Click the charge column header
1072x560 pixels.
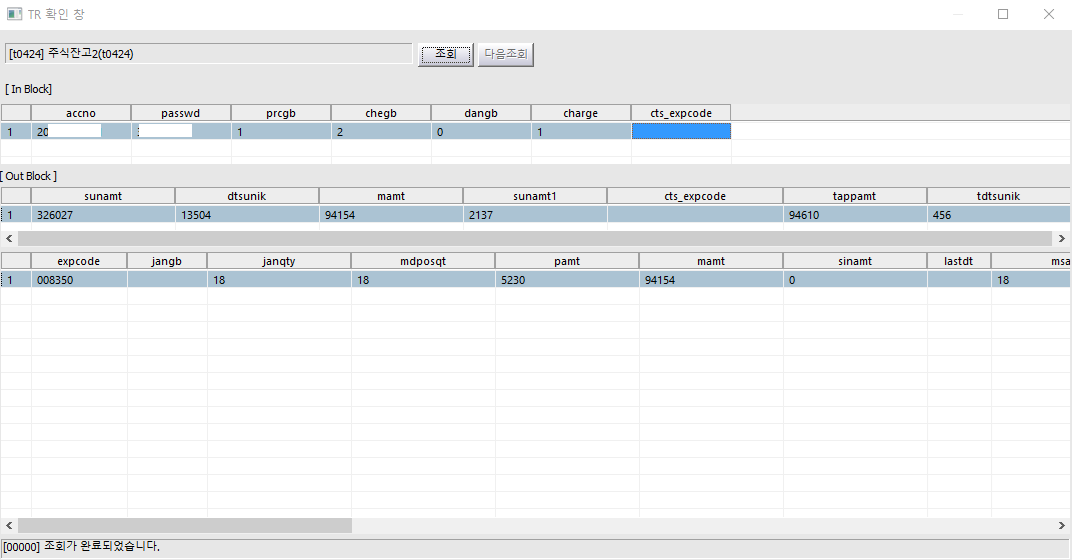pos(581,113)
